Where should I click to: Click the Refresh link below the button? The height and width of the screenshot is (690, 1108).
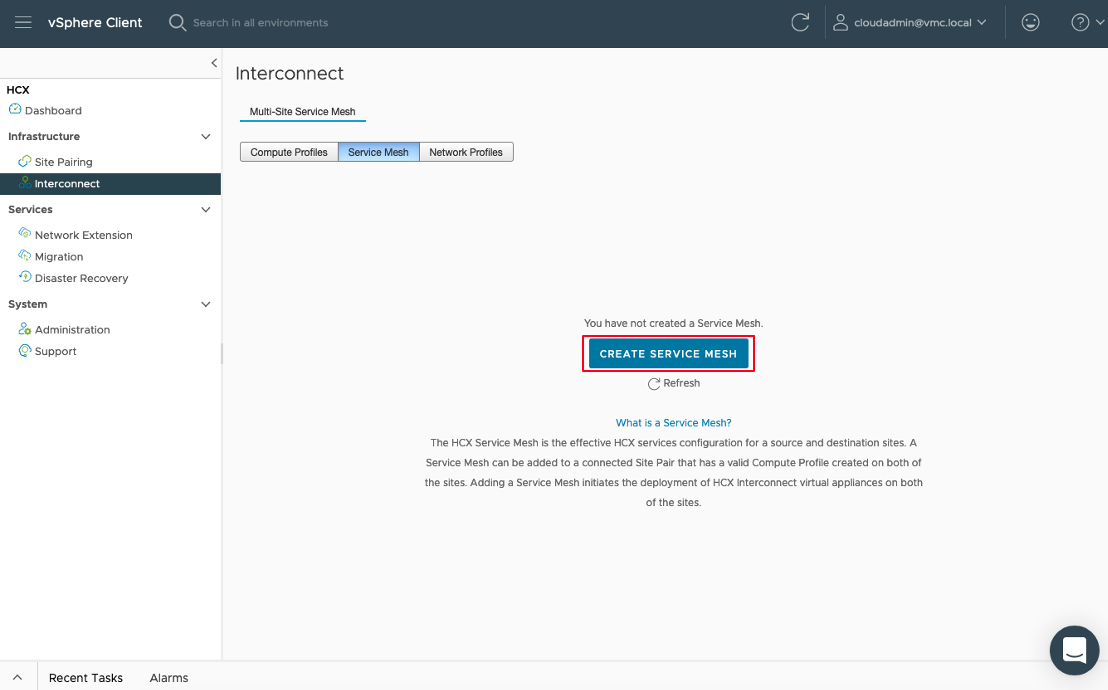click(674, 383)
